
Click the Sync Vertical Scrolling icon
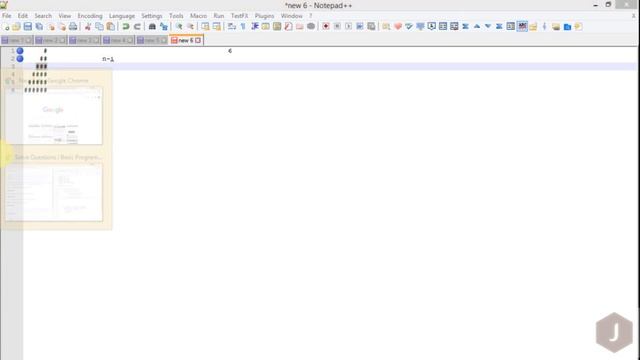pyautogui.click(x=205, y=27)
